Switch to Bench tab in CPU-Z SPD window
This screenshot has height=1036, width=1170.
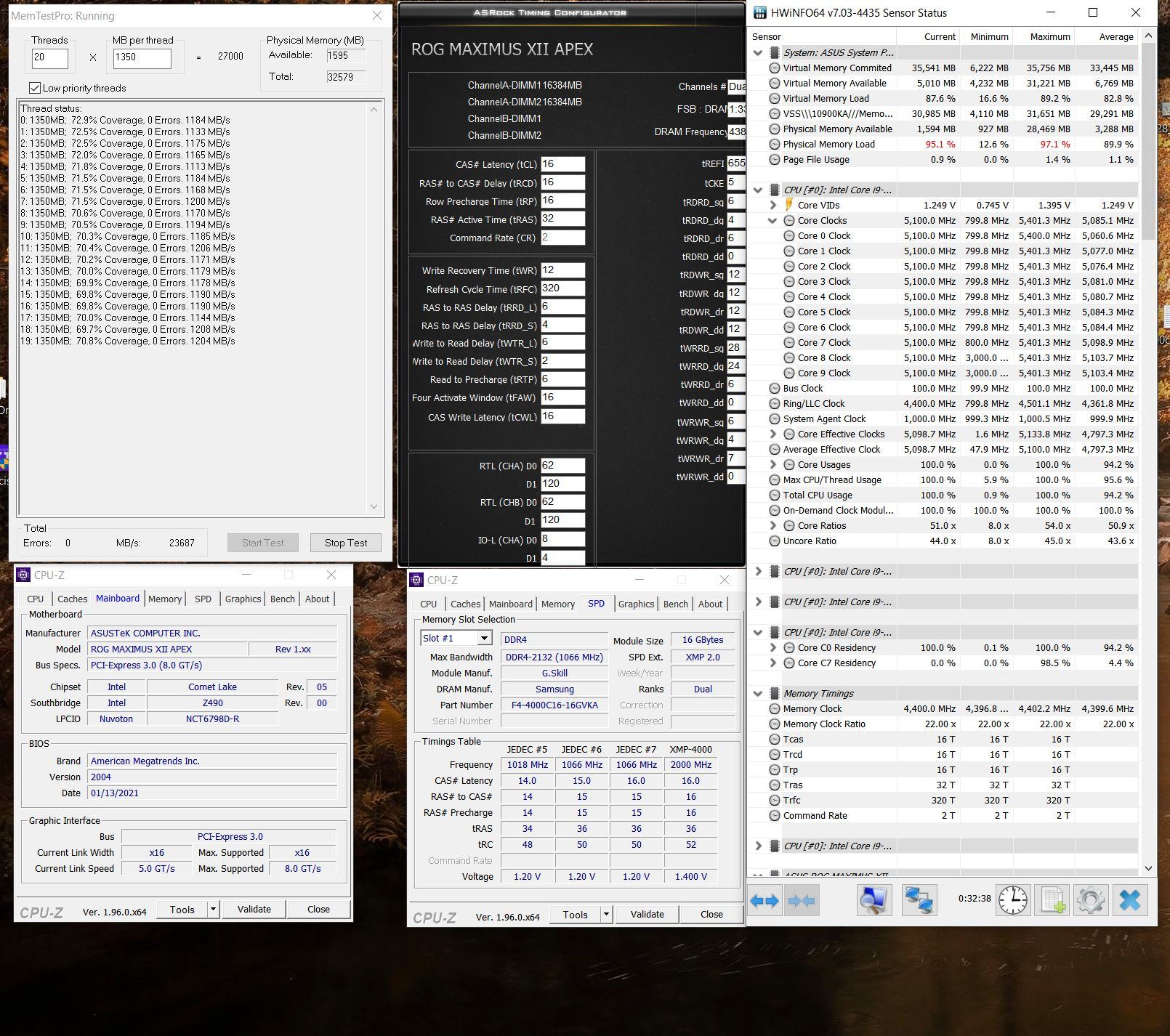[676, 604]
